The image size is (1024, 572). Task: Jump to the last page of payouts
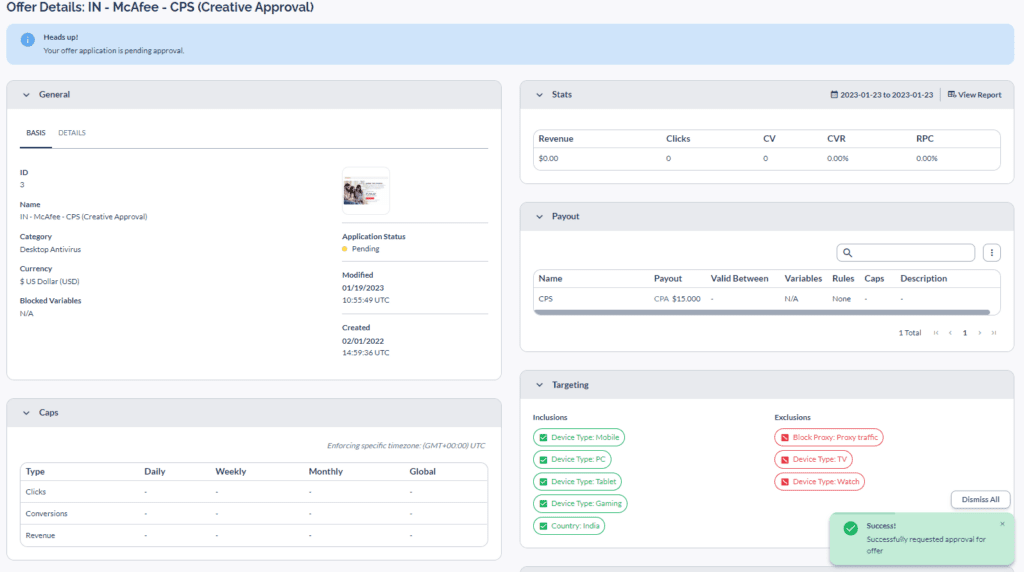pyautogui.click(x=994, y=333)
